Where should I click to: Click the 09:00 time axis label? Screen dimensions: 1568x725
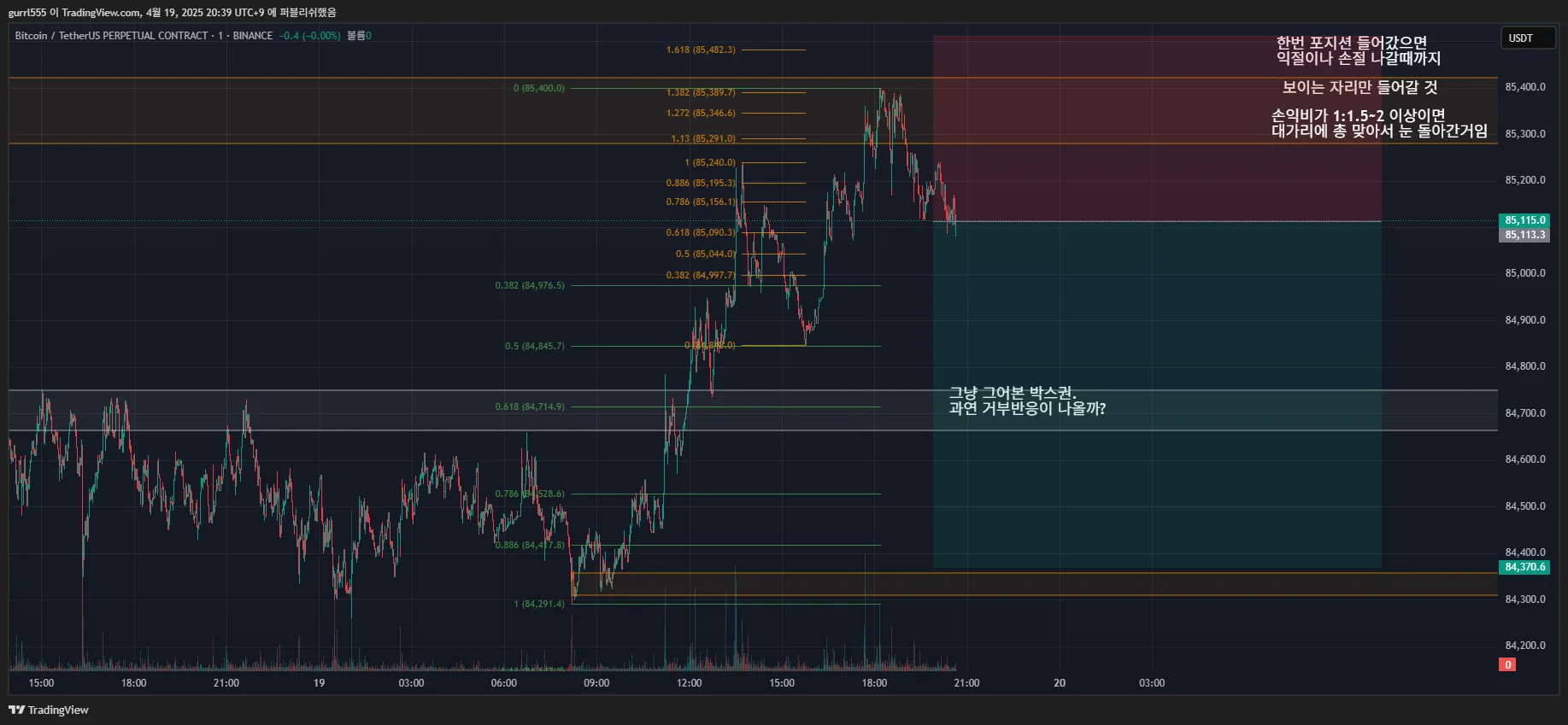pos(596,683)
